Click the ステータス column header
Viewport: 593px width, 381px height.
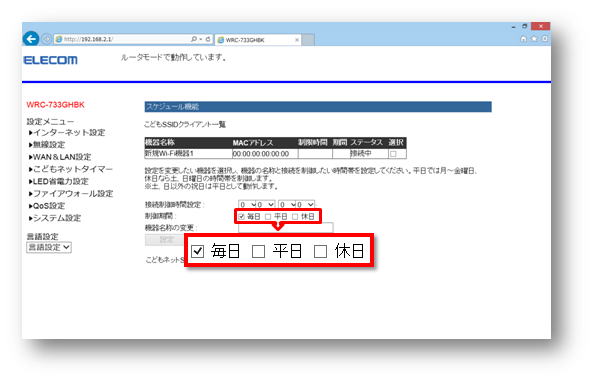(x=366, y=143)
